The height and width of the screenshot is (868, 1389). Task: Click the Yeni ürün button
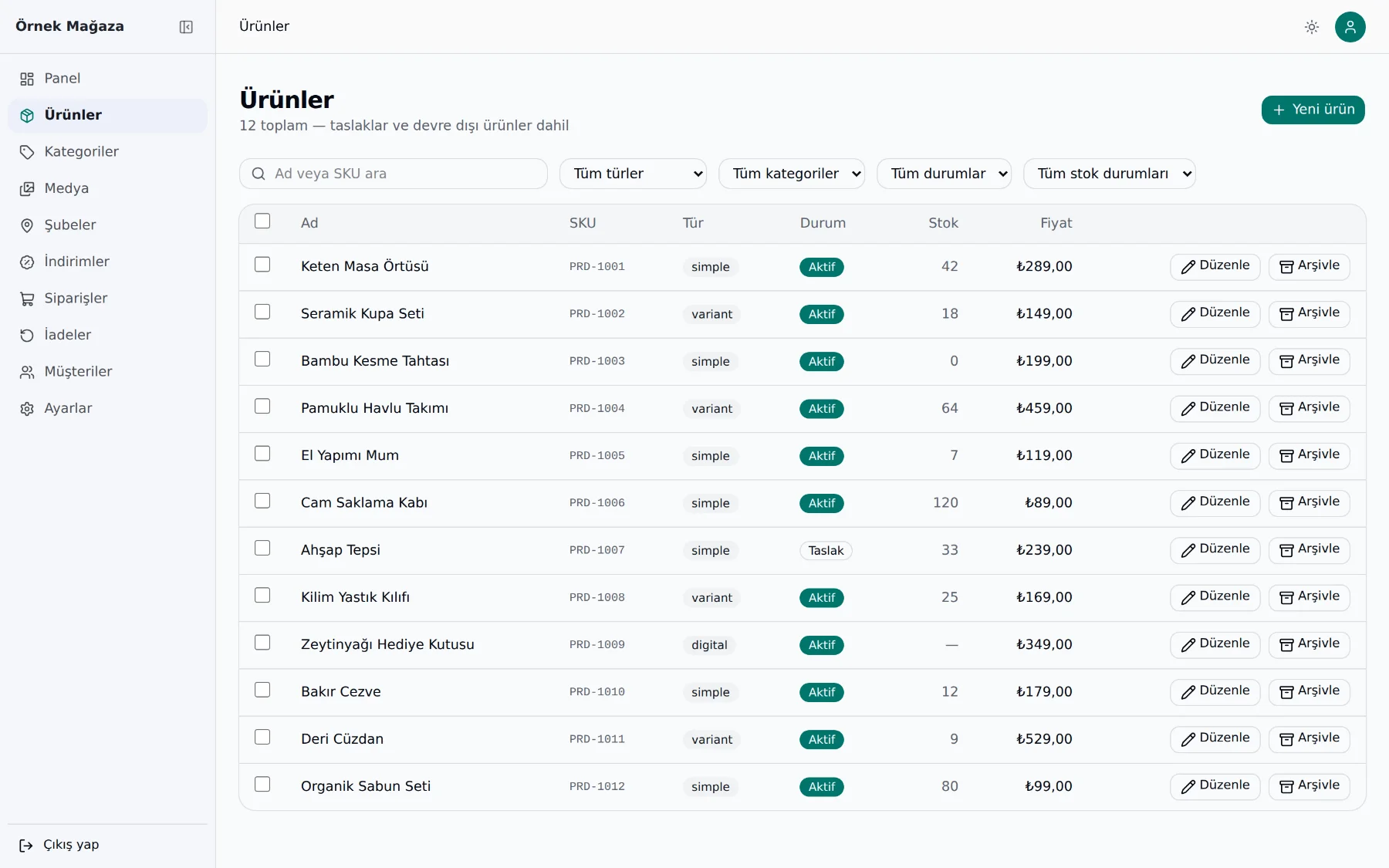point(1313,110)
